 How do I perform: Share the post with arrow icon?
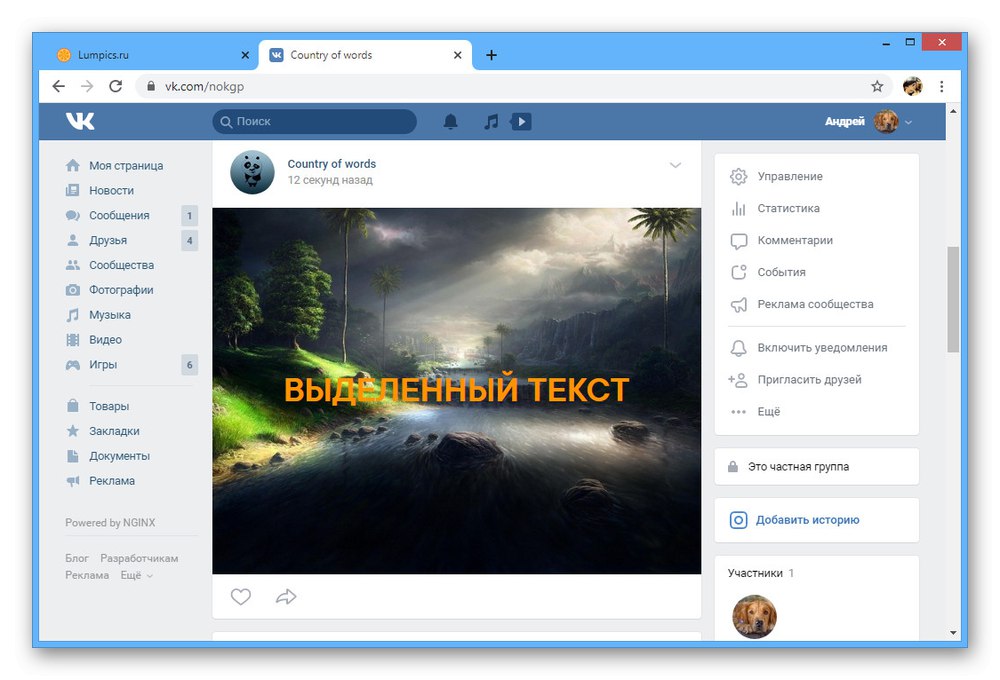tap(286, 596)
